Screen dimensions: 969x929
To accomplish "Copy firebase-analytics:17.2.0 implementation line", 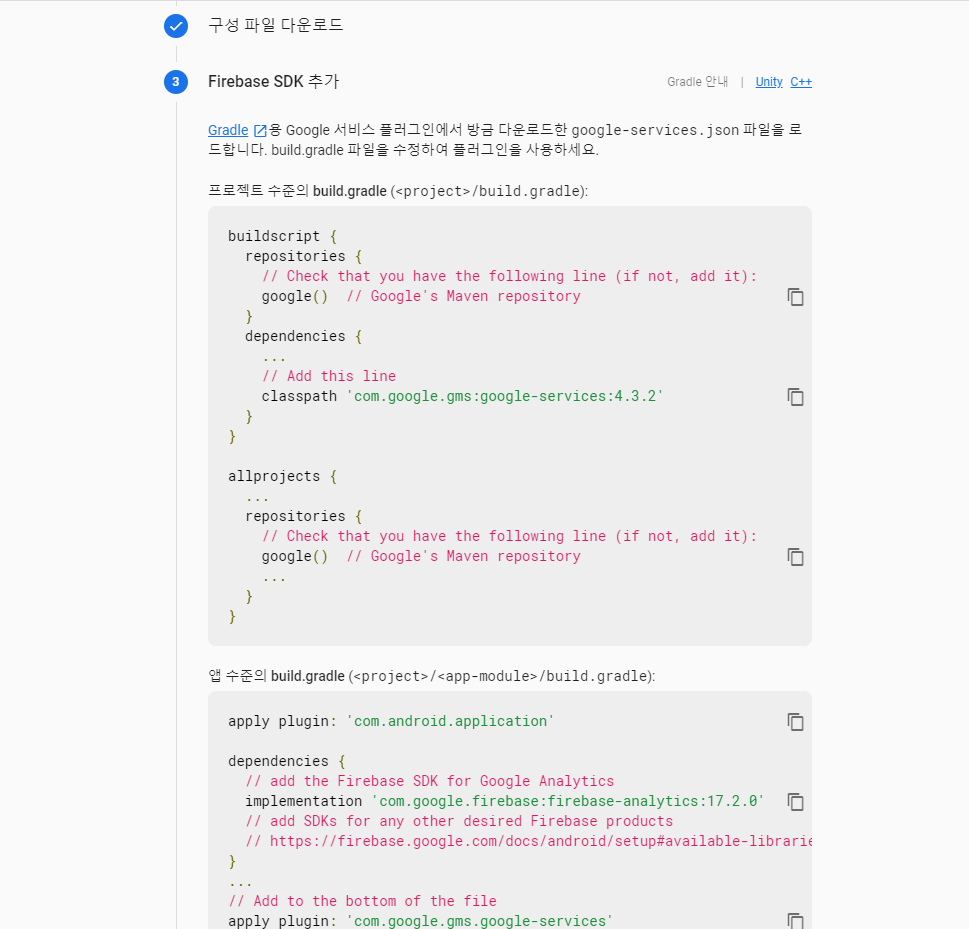I will [x=795, y=802].
